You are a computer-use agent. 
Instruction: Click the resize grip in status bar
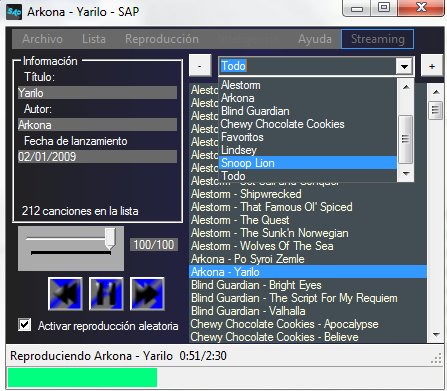pos(436,358)
